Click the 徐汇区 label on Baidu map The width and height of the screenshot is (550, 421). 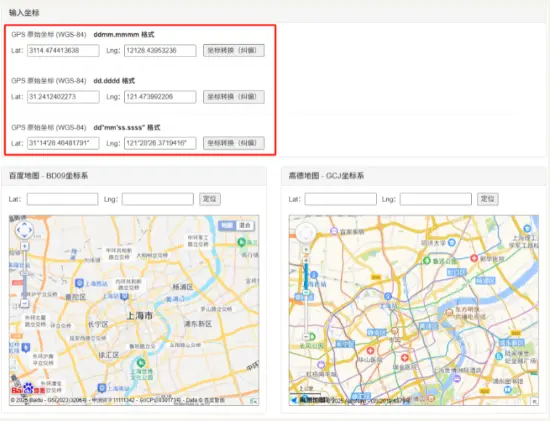click(x=108, y=355)
